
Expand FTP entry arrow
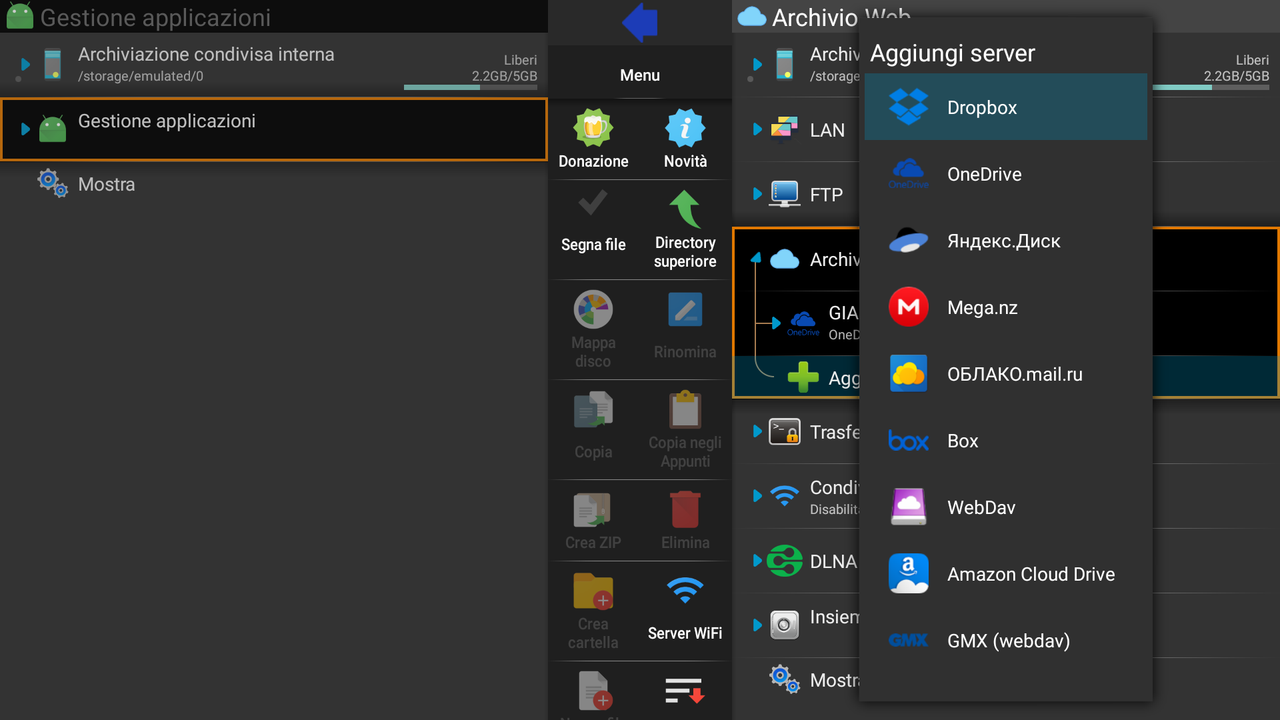[757, 194]
